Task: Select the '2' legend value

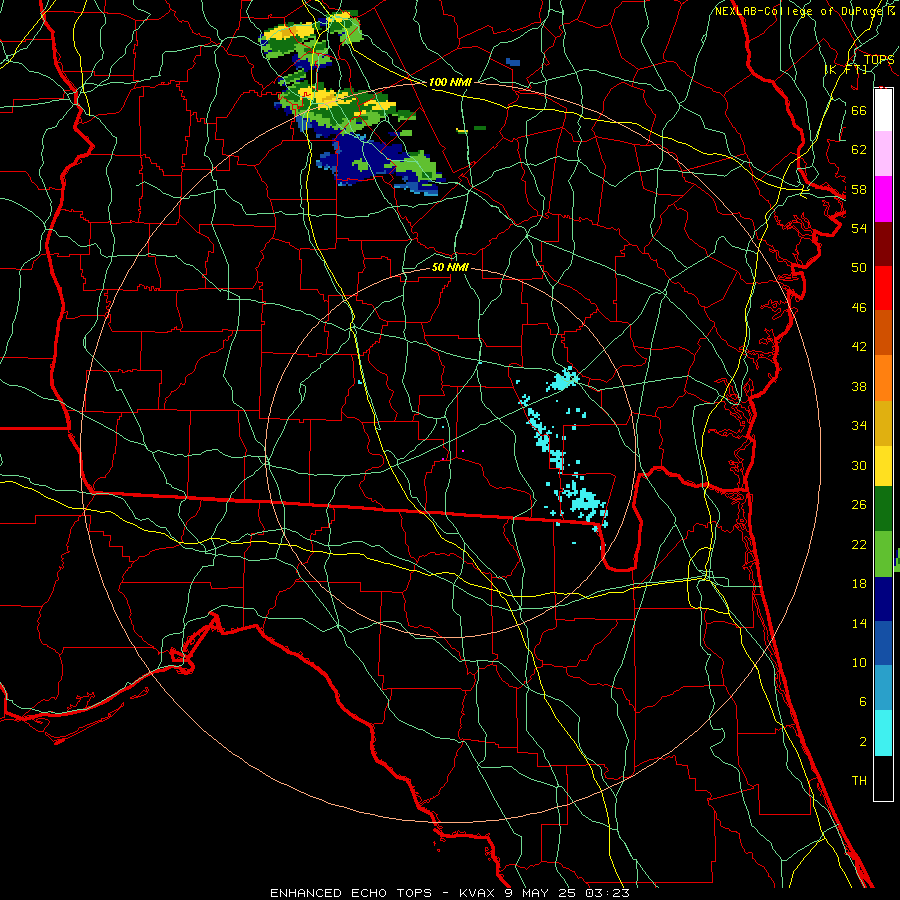Action: [x=862, y=742]
